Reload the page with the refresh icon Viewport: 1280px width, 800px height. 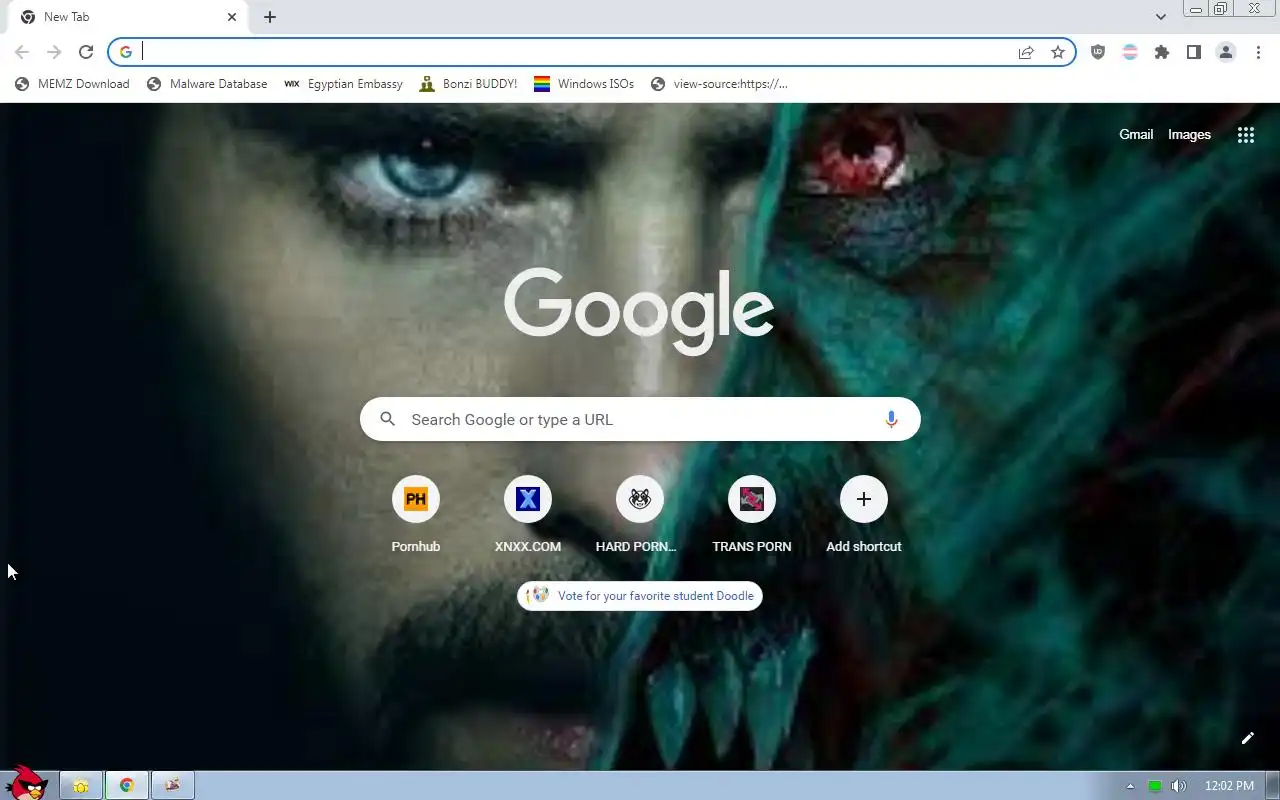(x=86, y=52)
